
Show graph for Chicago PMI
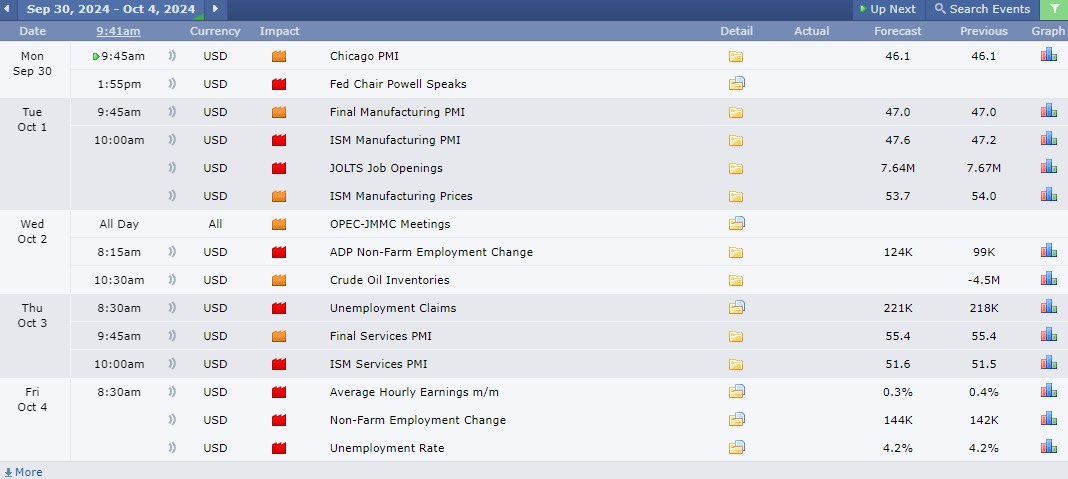tap(1049, 55)
